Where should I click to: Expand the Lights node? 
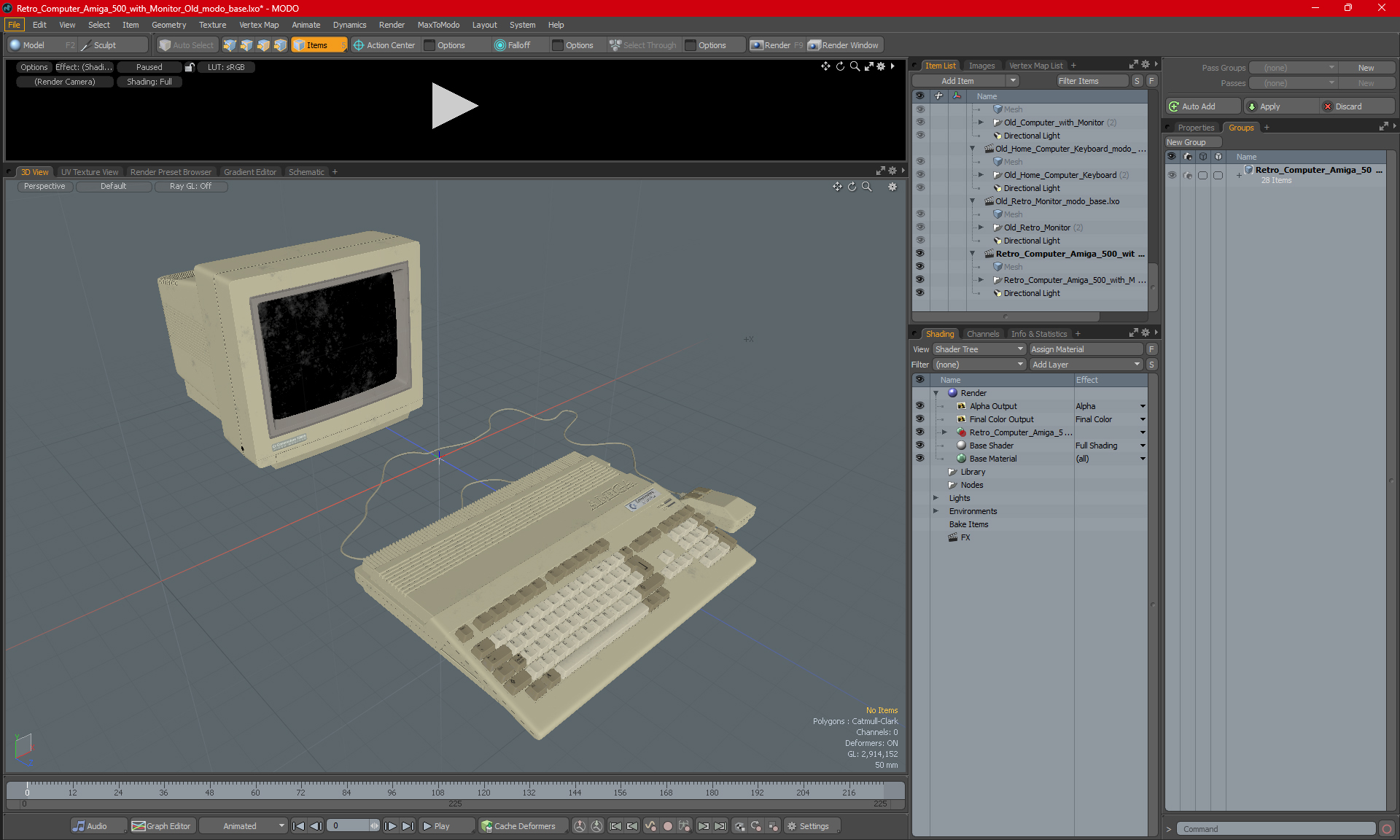936,498
